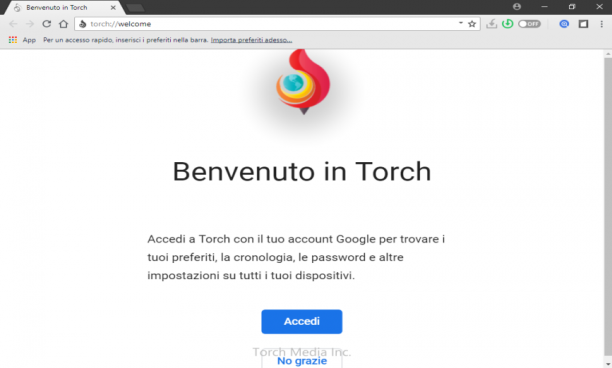Open the address bar history dropdown arrow
Image resolution: width=612 pixels, height=368 pixels.
pos(461,23)
